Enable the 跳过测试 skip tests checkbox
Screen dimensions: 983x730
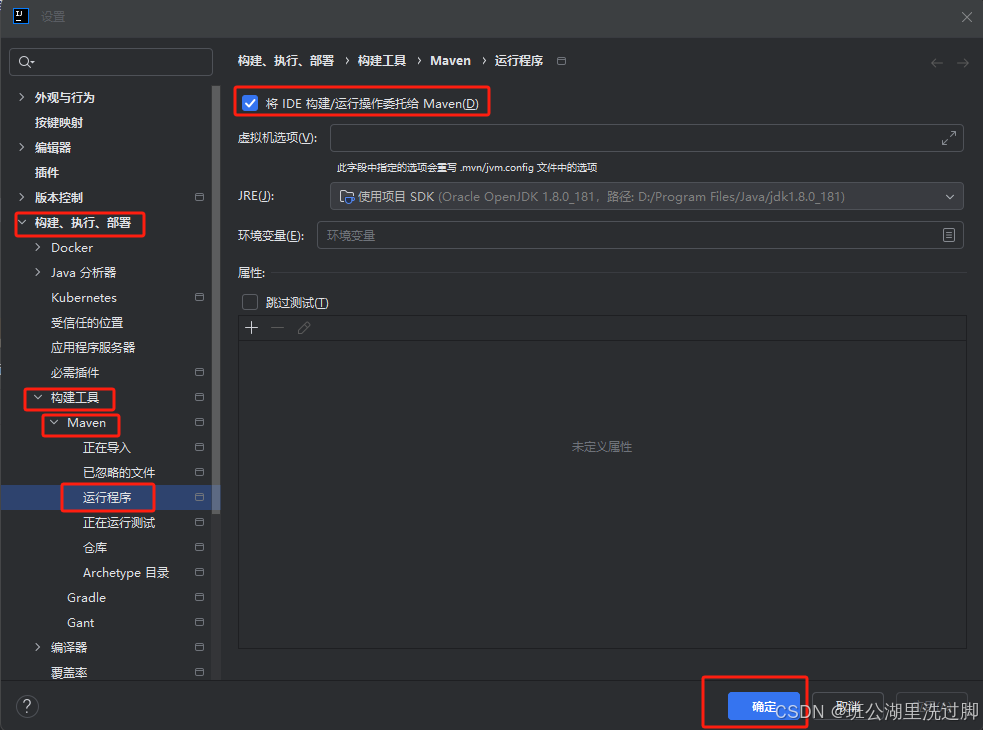tap(250, 302)
